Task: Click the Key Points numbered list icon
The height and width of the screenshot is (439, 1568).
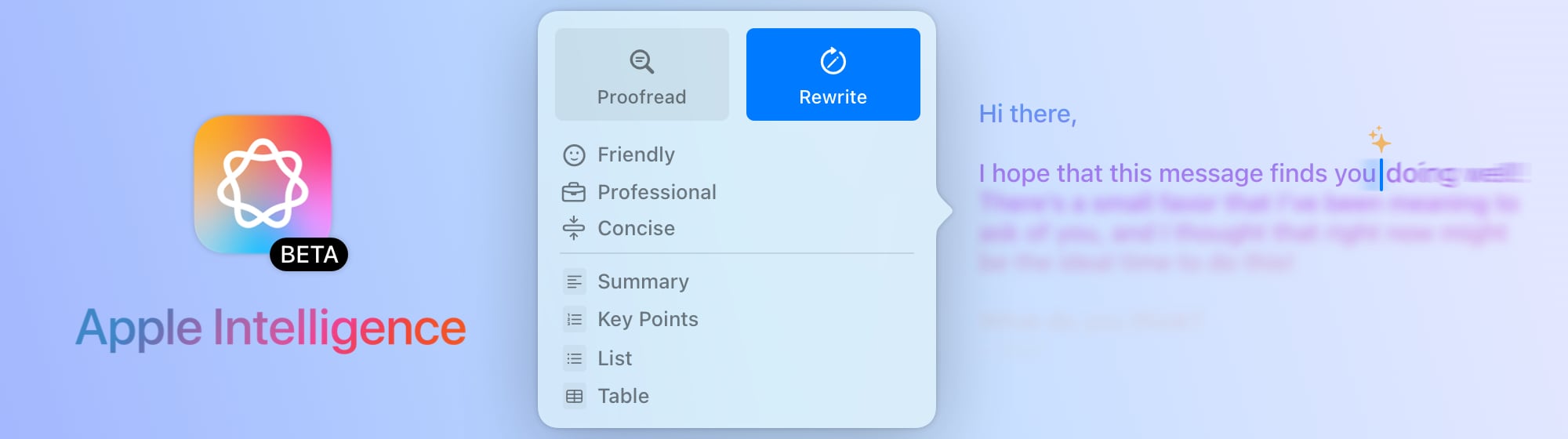Action: coord(575,319)
